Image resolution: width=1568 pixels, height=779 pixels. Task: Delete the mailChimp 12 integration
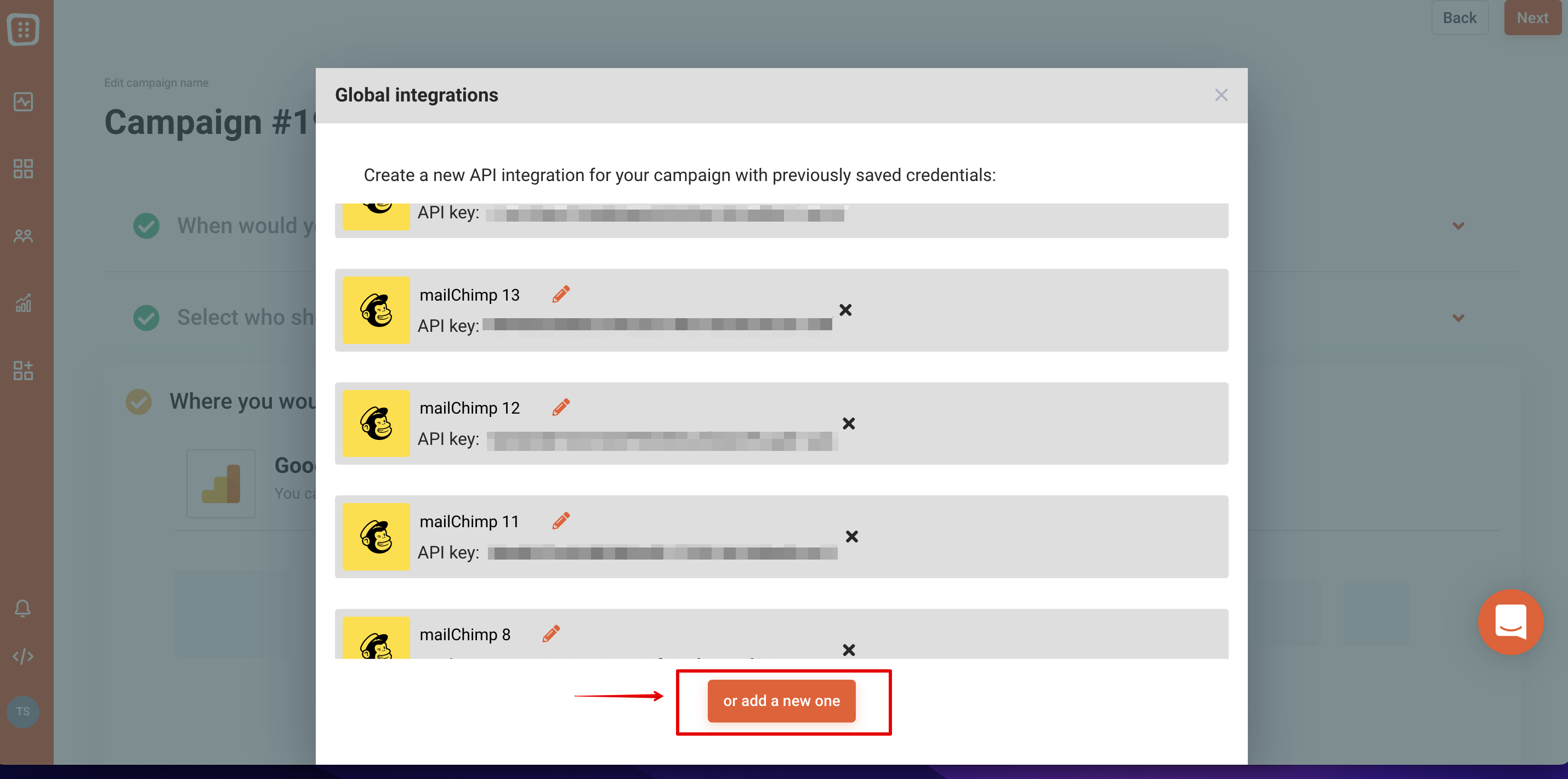coord(849,424)
